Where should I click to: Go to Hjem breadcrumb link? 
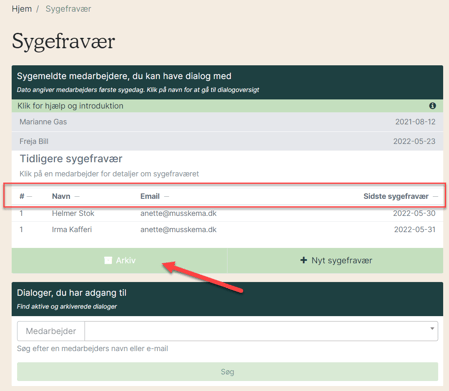pyautogui.click(x=22, y=9)
